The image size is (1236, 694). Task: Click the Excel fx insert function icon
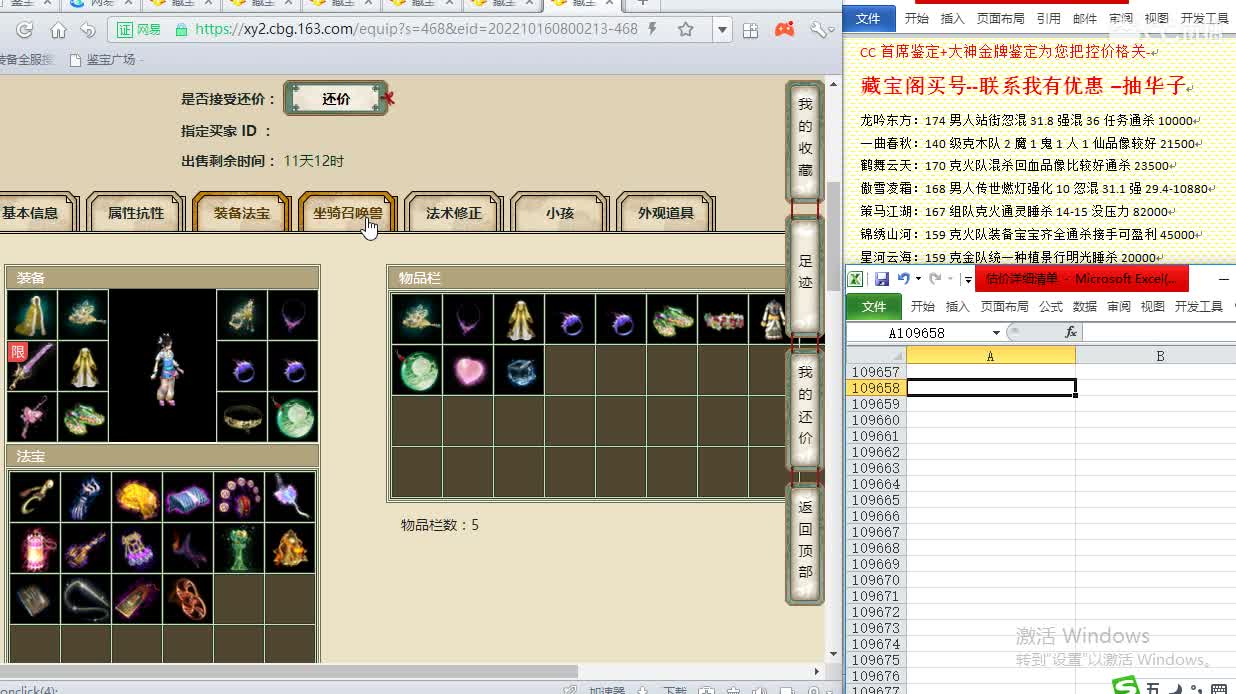[1071, 332]
